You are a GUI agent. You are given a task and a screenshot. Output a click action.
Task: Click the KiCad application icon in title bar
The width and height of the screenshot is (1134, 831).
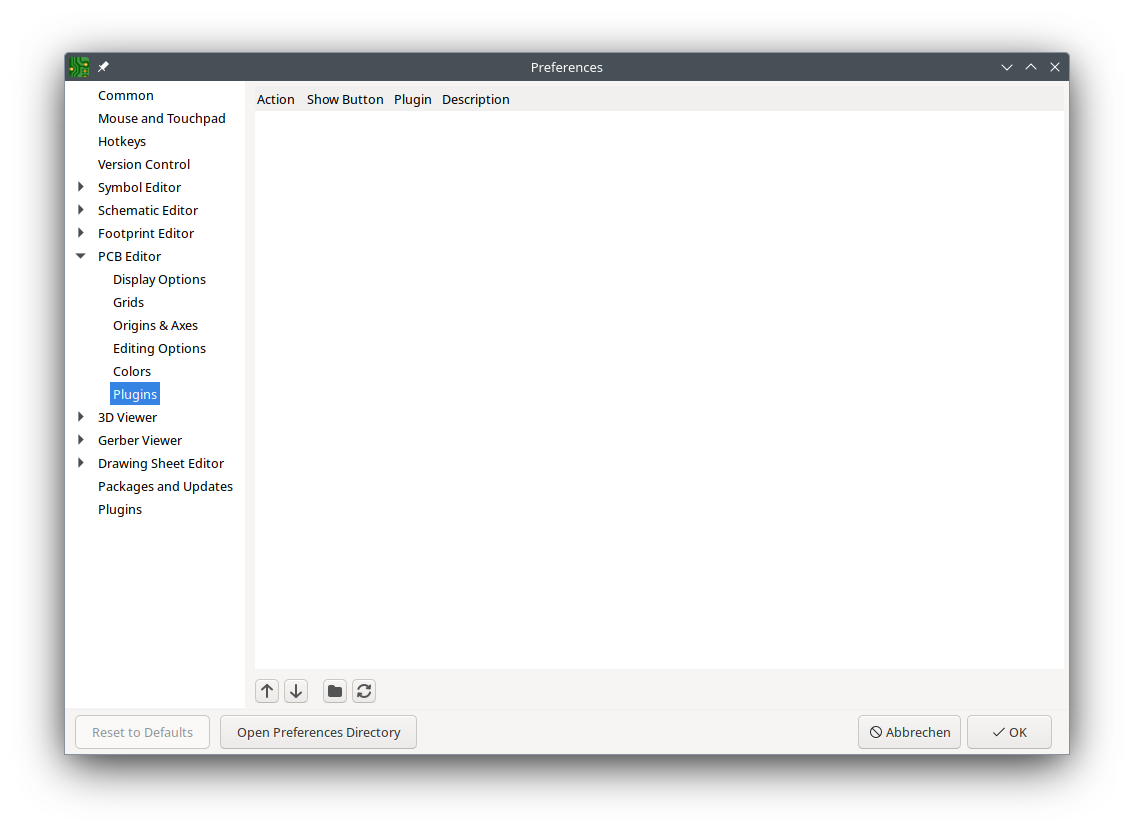pyautogui.click(x=79, y=67)
